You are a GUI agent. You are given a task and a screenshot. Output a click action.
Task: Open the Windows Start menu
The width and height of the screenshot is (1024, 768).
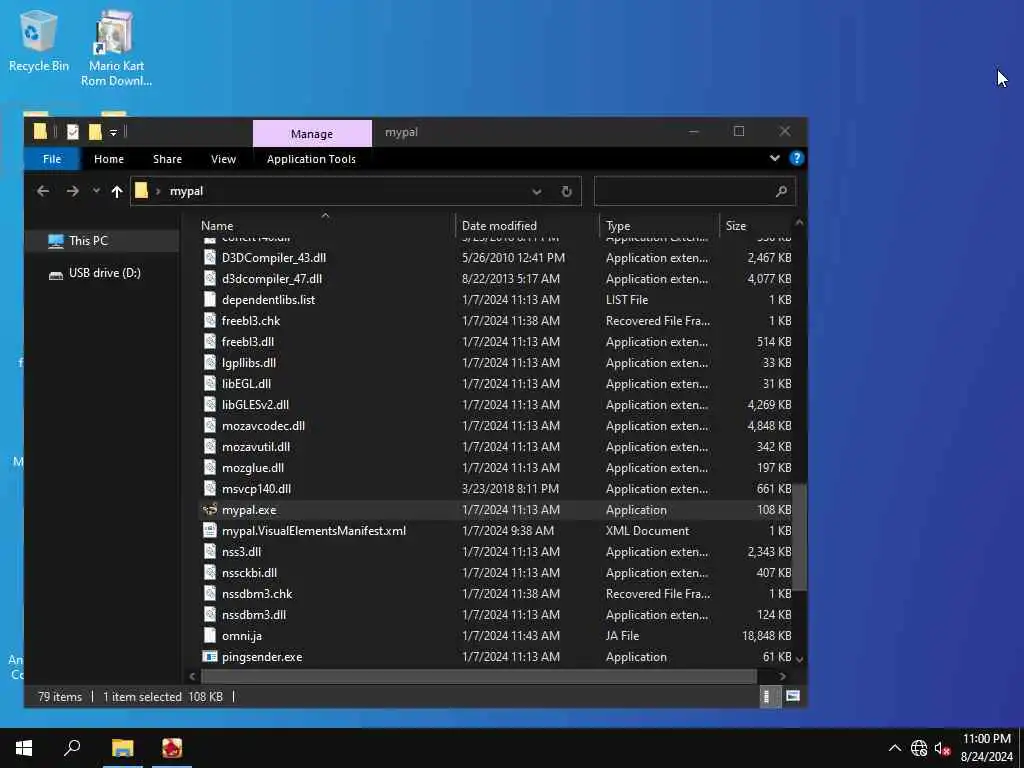coord(24,748)
